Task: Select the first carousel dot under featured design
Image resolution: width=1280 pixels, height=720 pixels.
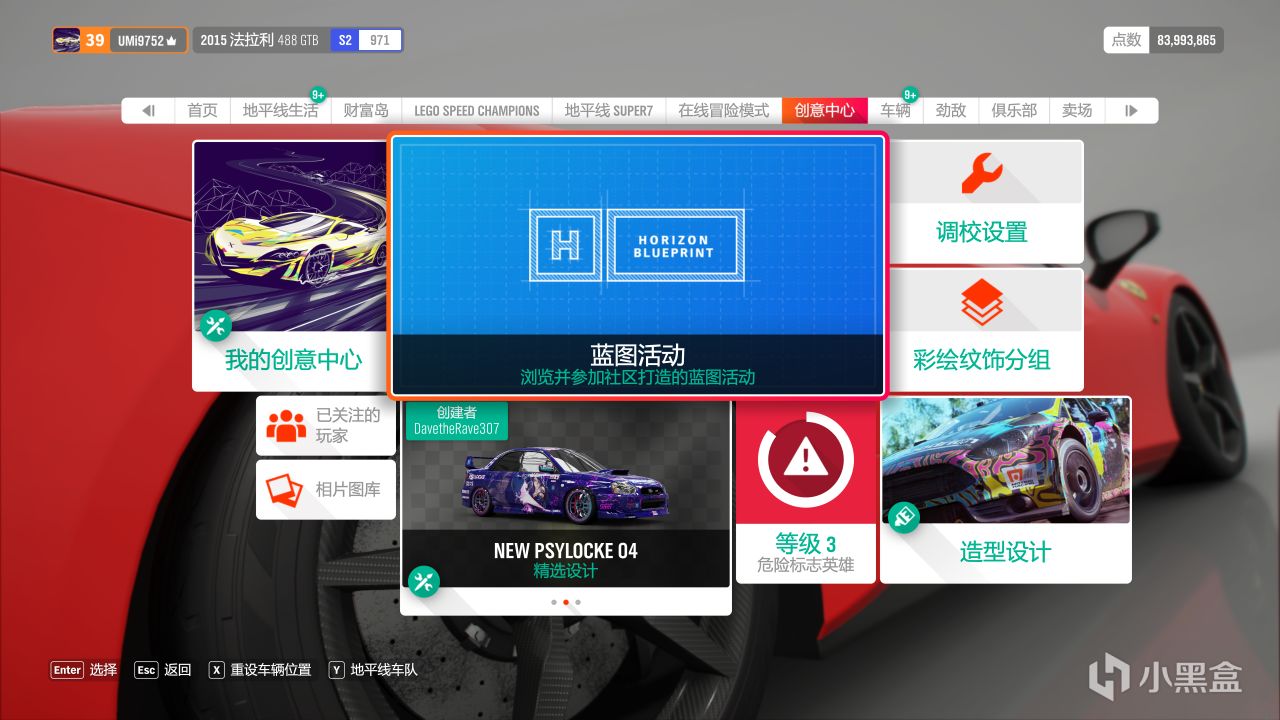Action: (x=554, y=602)
